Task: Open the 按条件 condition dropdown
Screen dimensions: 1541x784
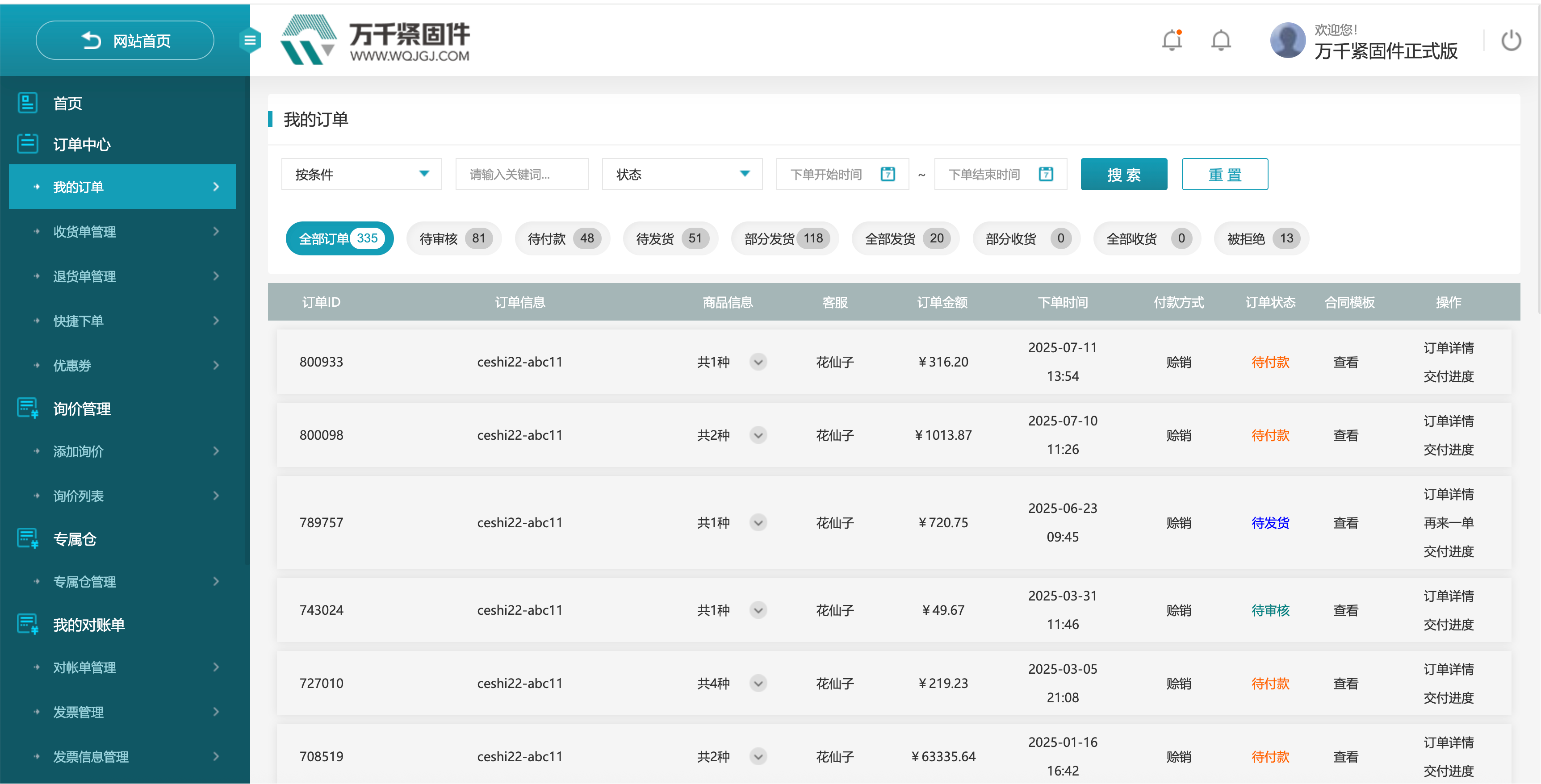Action: pos(361,174)
